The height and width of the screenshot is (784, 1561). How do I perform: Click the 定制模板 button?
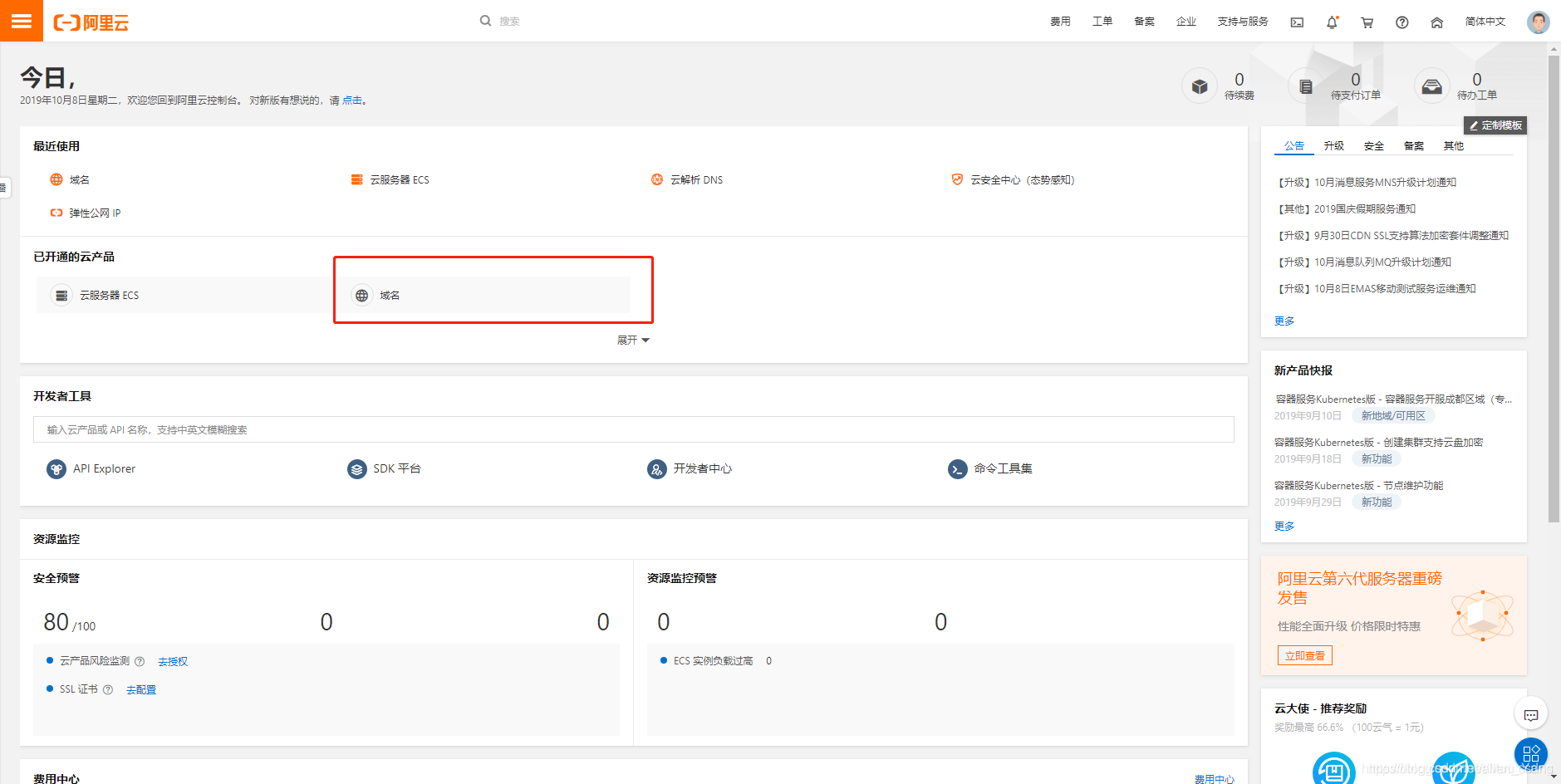pos(1495,125)
